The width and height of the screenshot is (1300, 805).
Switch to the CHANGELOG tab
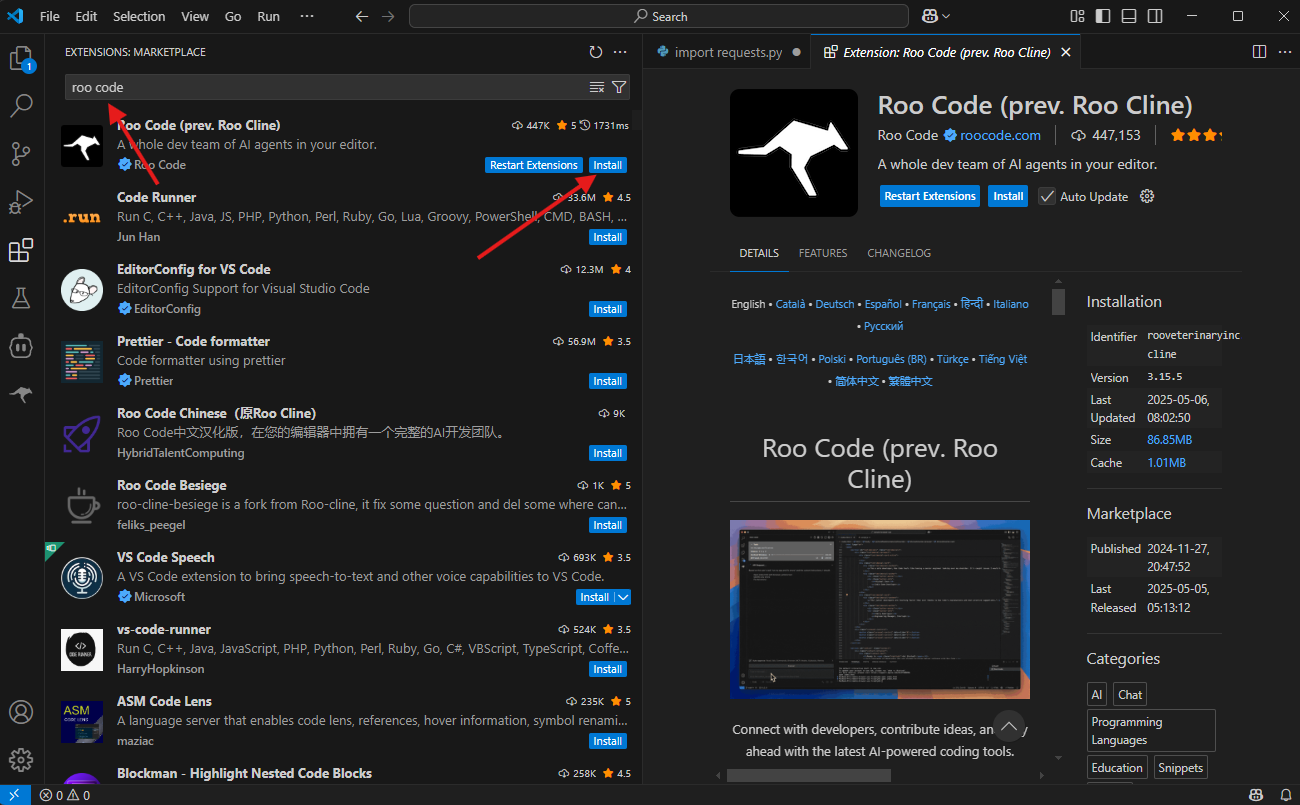coord(898,253)
